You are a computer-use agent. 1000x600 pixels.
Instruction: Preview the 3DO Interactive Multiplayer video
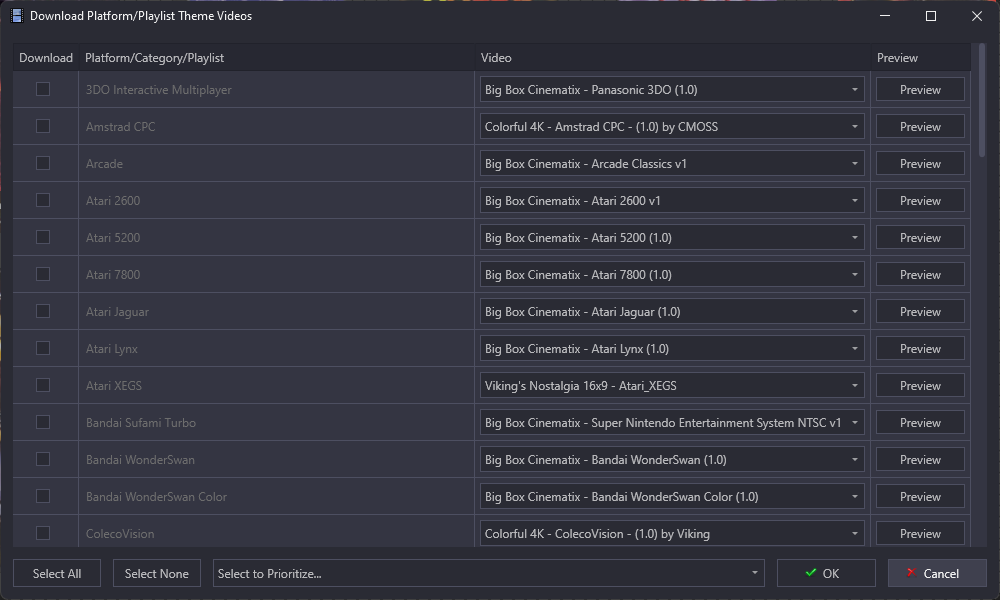(920, 89)
